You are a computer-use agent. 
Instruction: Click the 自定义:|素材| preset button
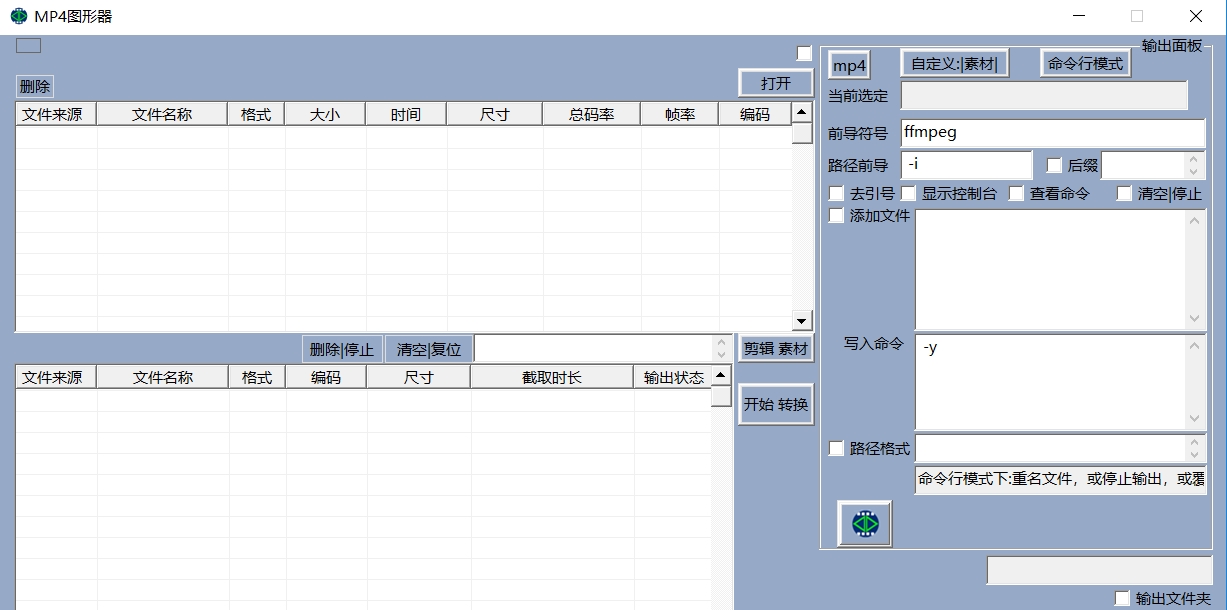click(953, 62)
